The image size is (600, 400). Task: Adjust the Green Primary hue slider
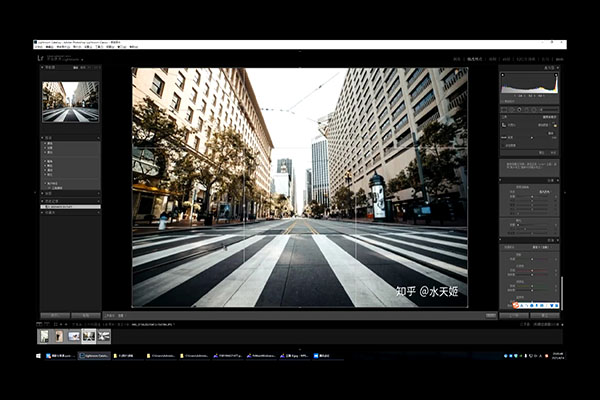tap(532, 286)
